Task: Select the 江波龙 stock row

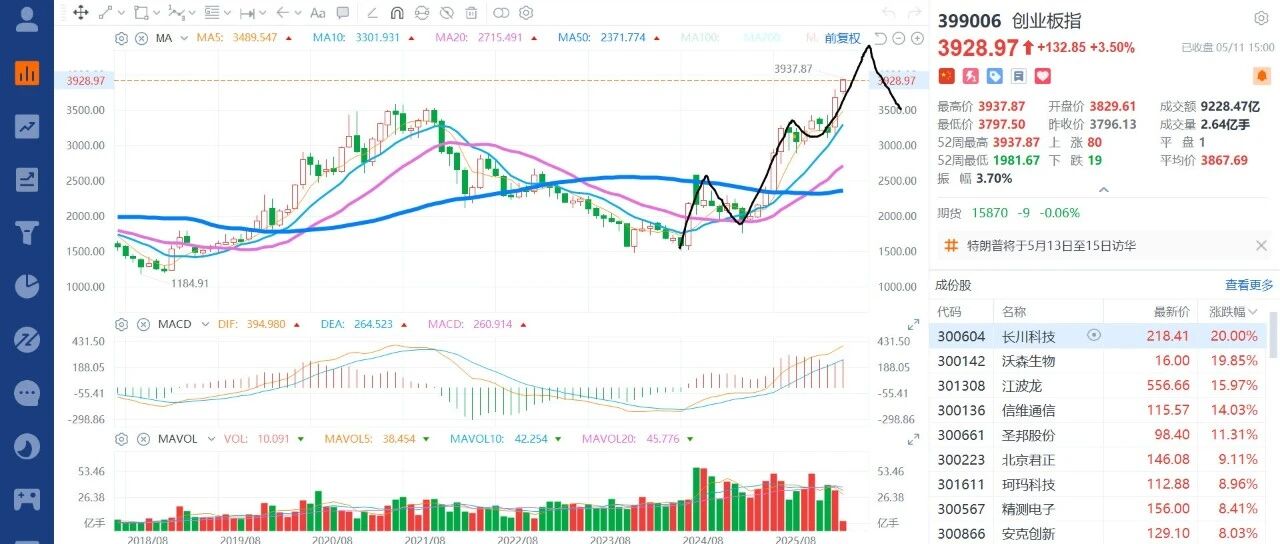Action: tap(1099, 385)
